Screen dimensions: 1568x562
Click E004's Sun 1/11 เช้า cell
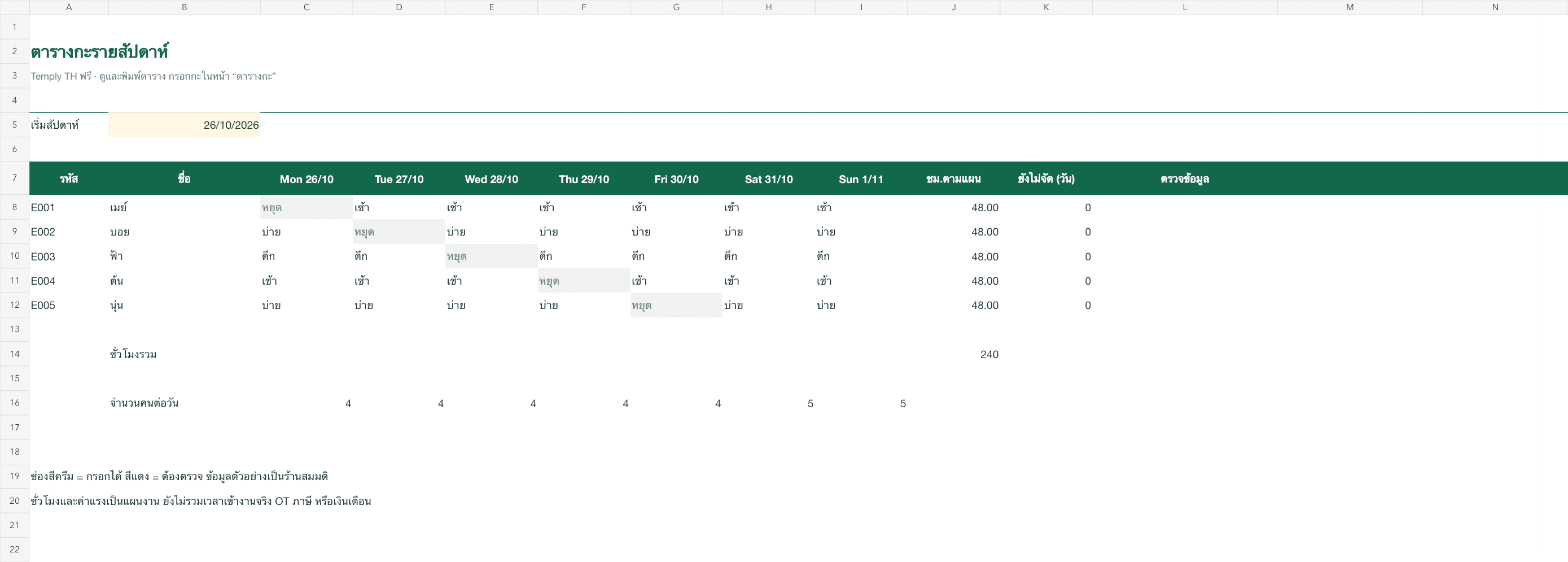pos(861,281)
